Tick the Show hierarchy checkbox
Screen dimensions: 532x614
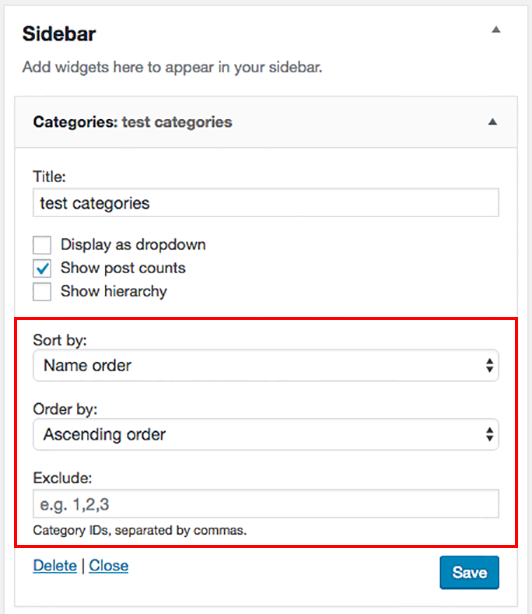pos(42,292)
